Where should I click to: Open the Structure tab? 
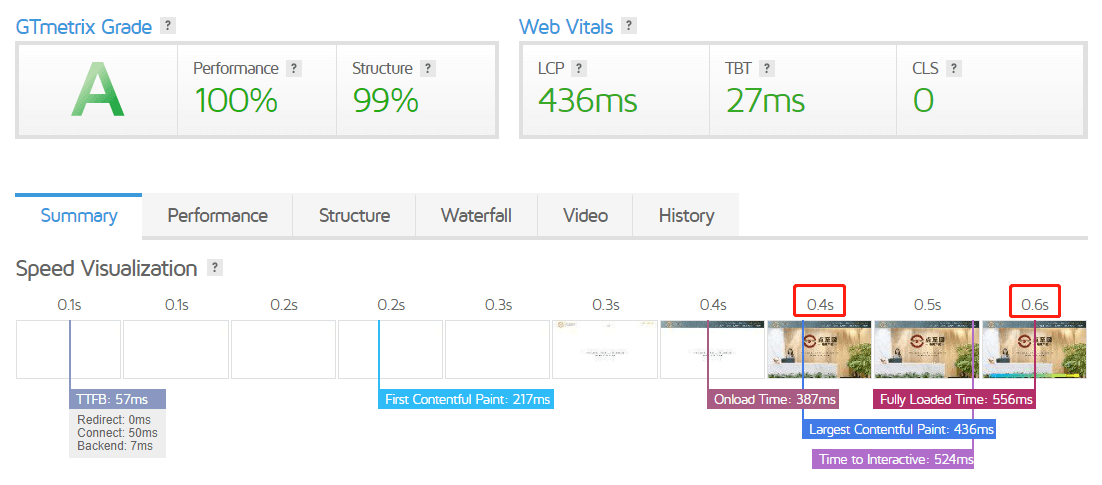tap(354, 215)
